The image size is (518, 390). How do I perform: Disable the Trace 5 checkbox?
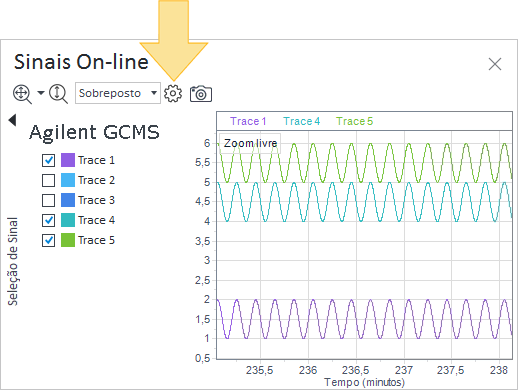coord(49,240)
